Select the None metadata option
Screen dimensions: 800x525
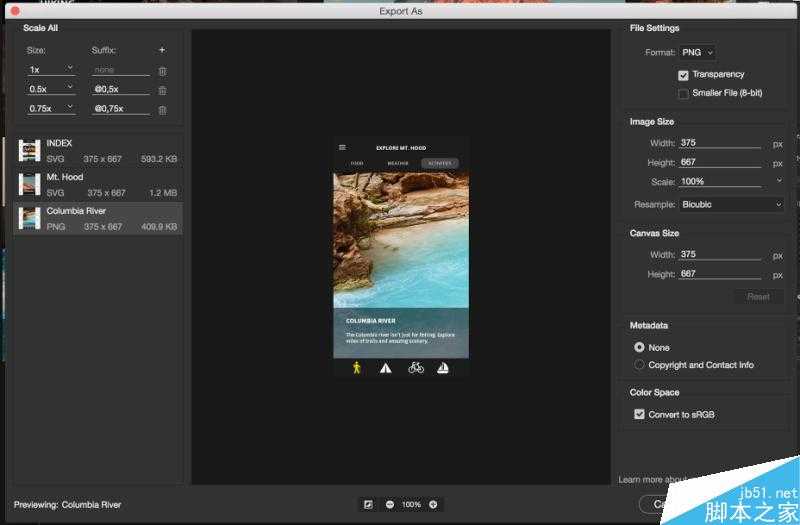click(x=640, y=347)
